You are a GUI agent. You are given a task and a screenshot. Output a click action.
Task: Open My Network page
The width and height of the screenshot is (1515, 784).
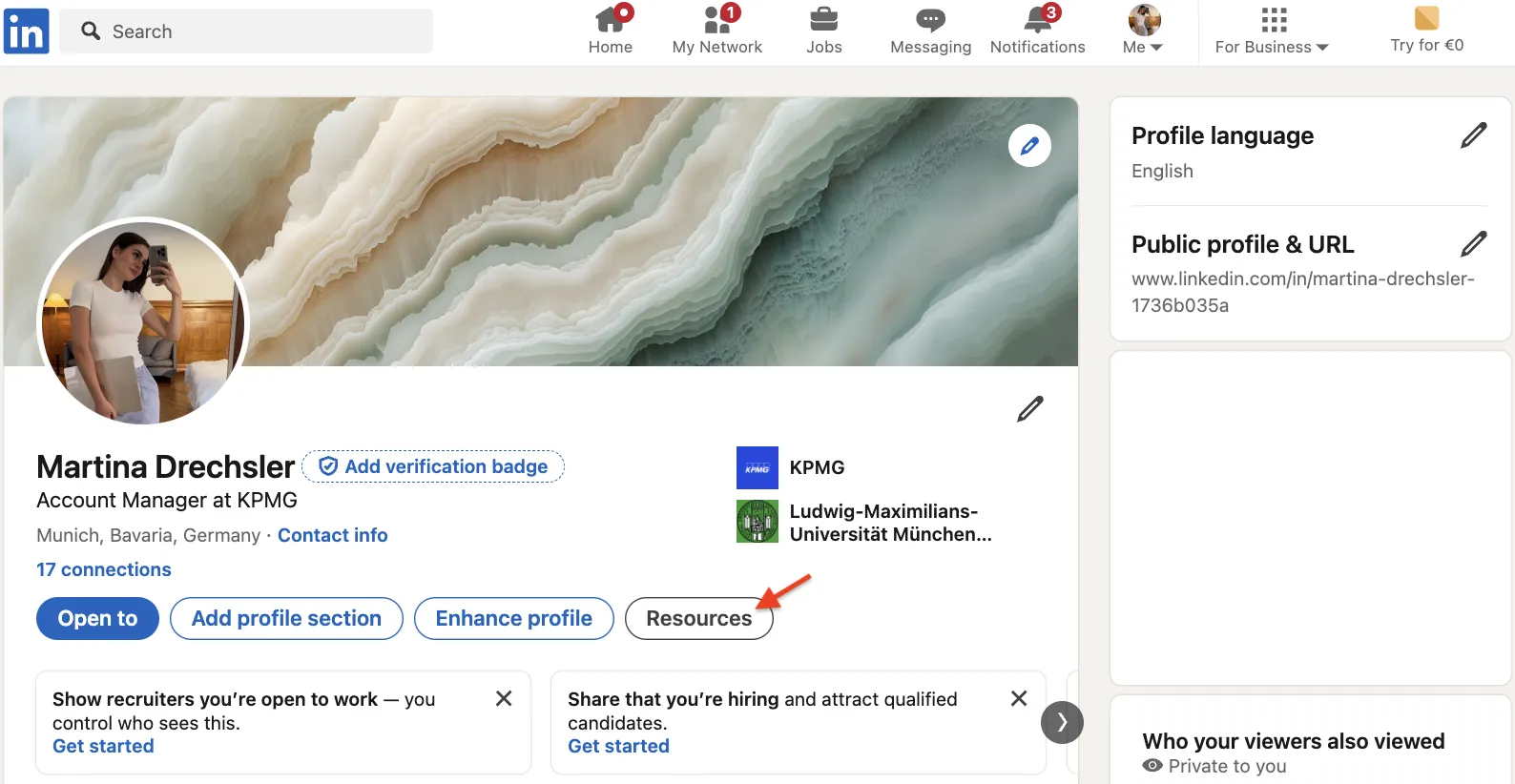point(716,31)
